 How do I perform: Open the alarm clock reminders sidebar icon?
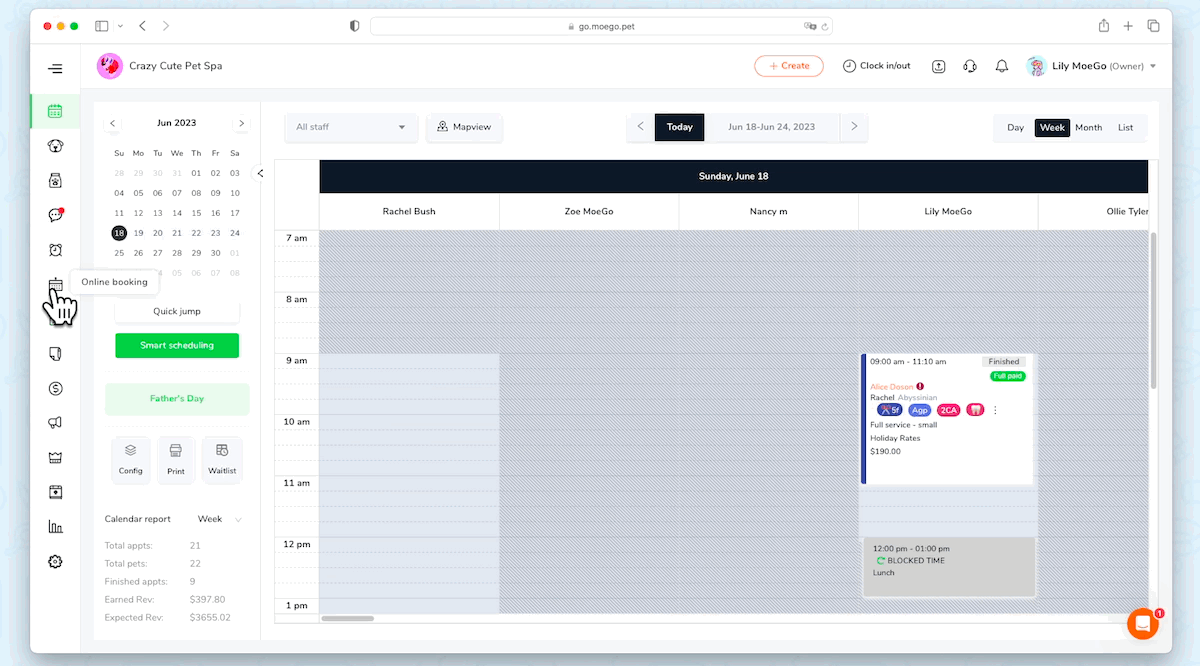55,250
